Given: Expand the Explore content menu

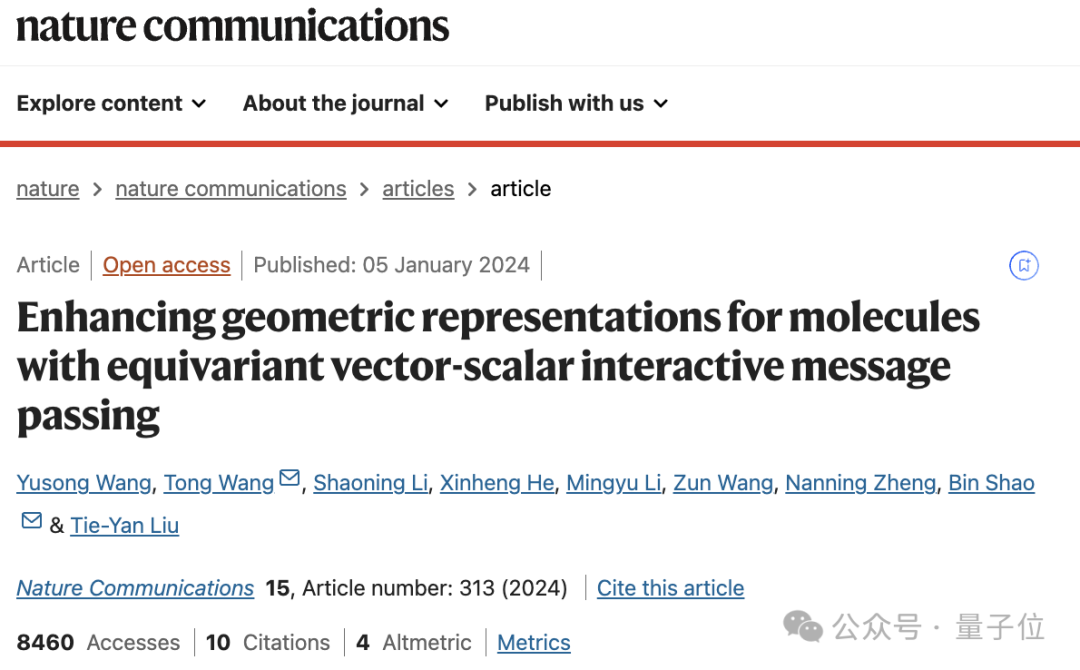Looking at the screenshot, I should (x=112, y=103).
